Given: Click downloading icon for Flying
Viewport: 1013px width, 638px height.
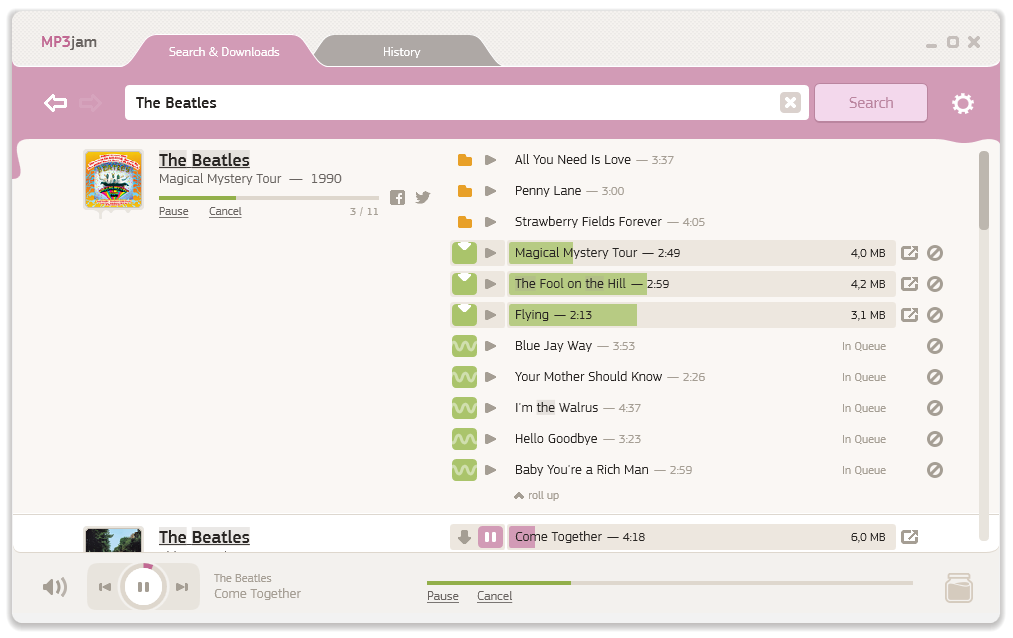Looking at the screenshot, I should coord(465,315).
